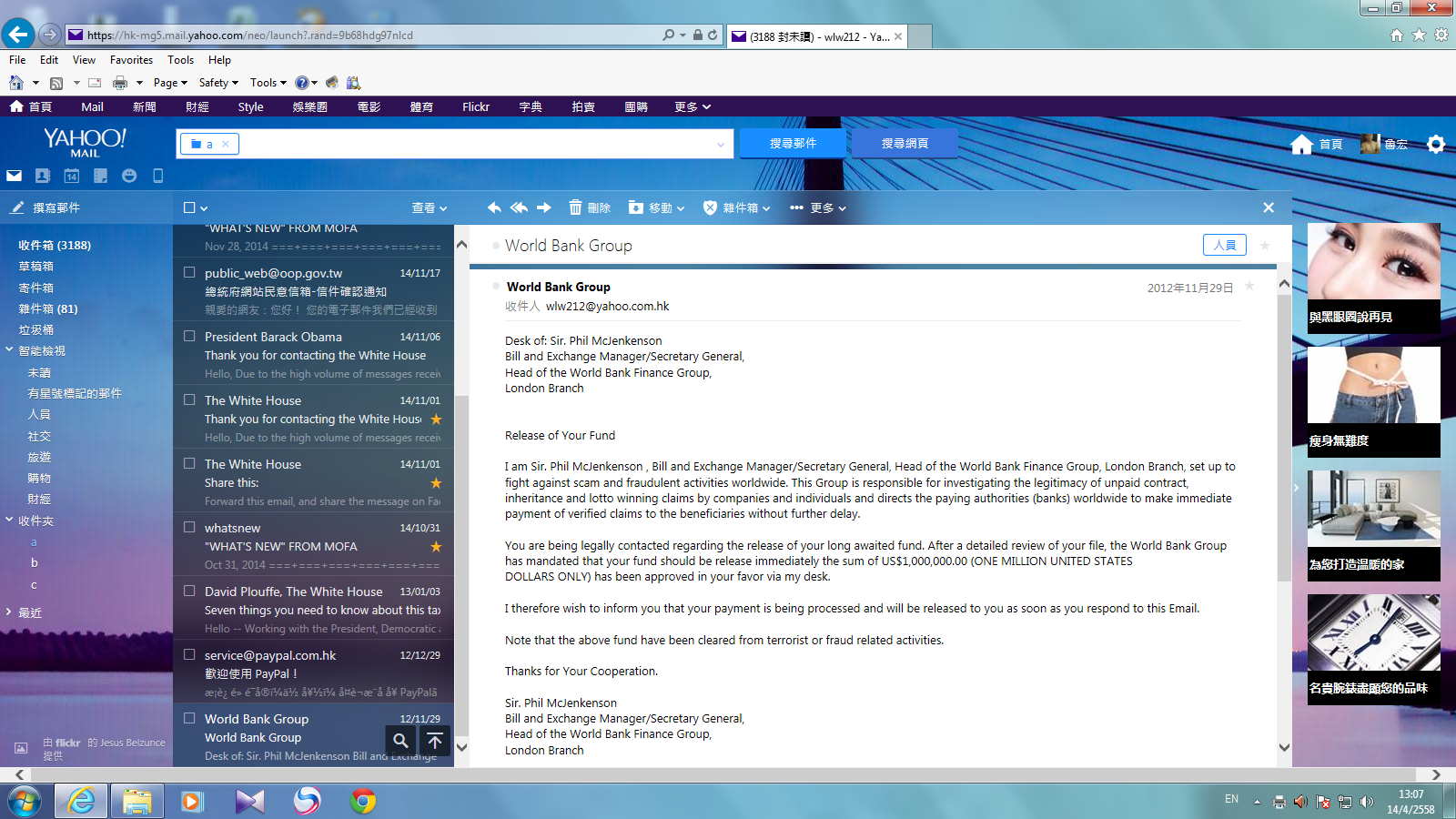Open the search box dropdown arrow
Viewport: 1456px width, 819px height.
721,144
